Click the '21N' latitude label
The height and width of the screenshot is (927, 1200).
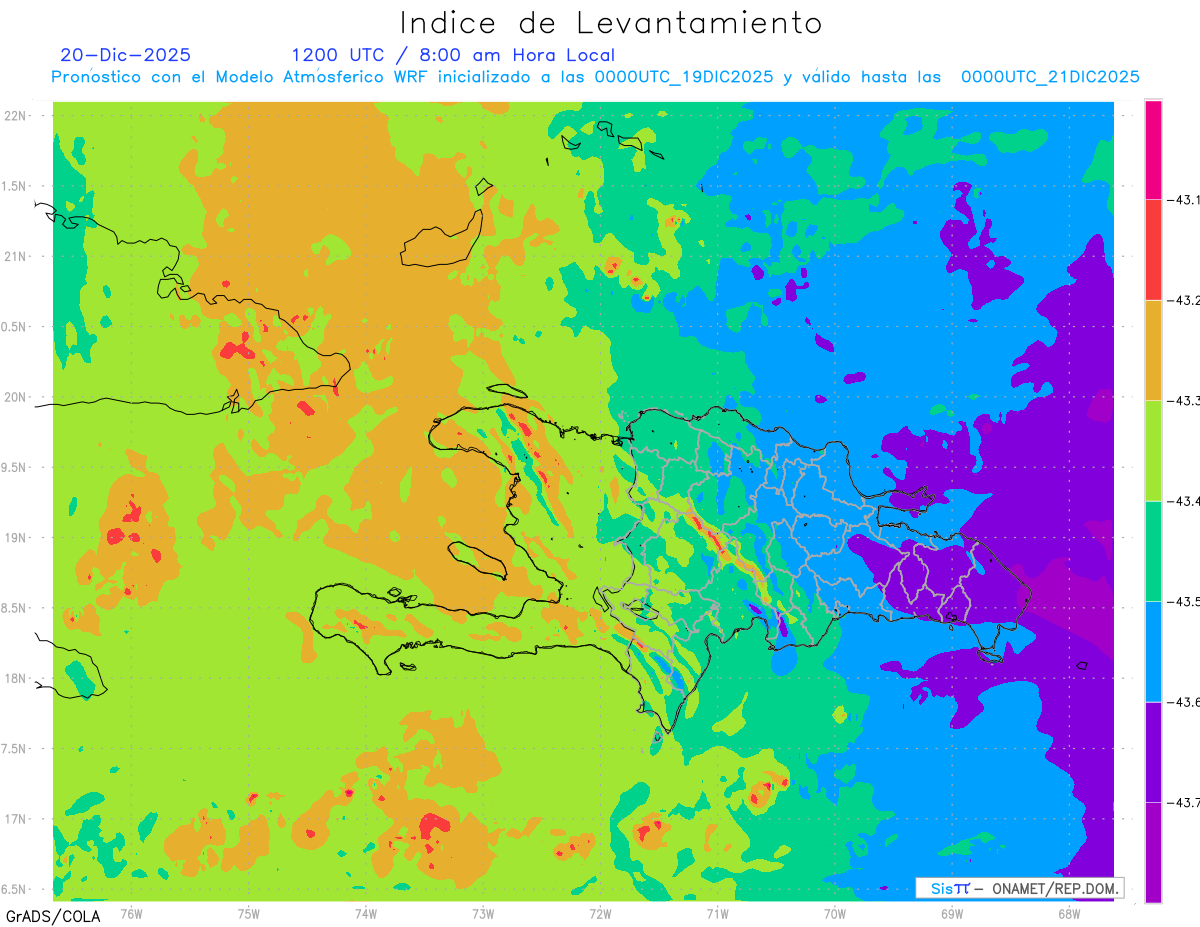click(16, 256)
